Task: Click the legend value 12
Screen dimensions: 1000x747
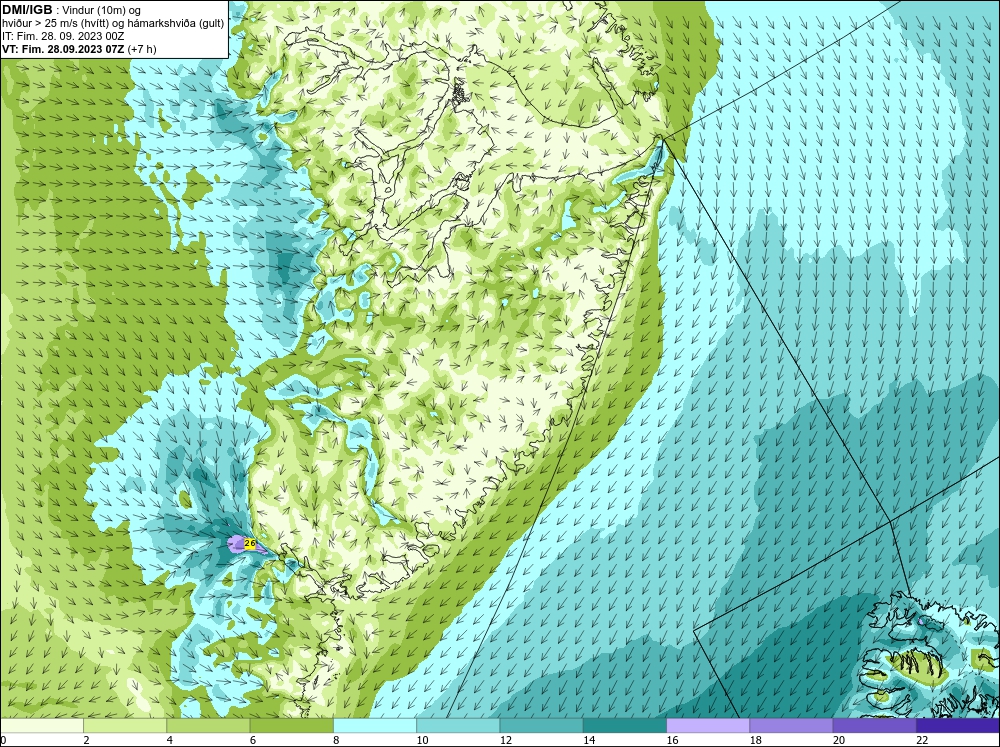Action: pyautogui.click(x=505, y=740)
